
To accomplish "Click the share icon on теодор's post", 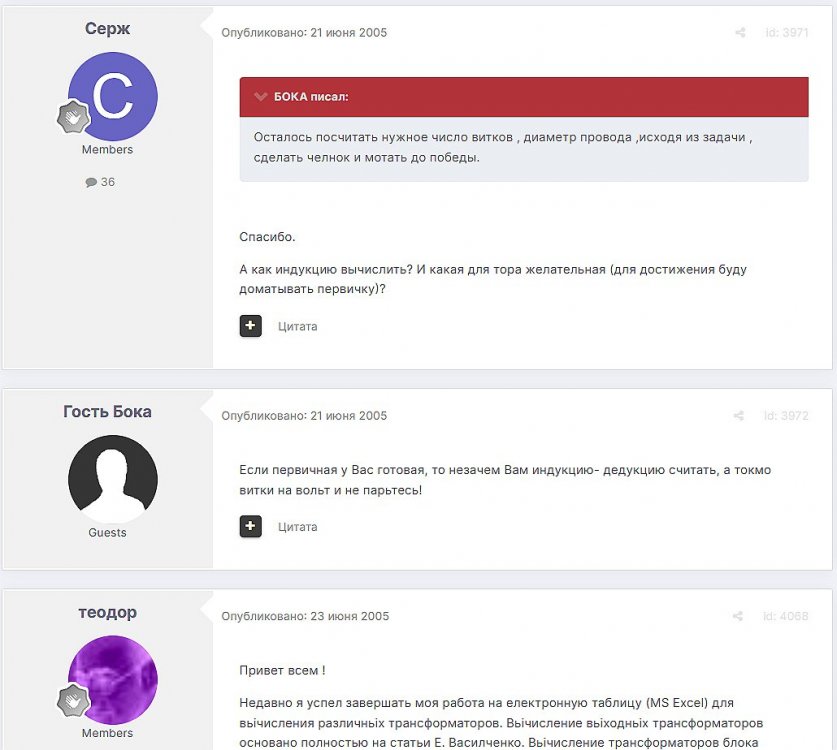I will tap(739, 616).
